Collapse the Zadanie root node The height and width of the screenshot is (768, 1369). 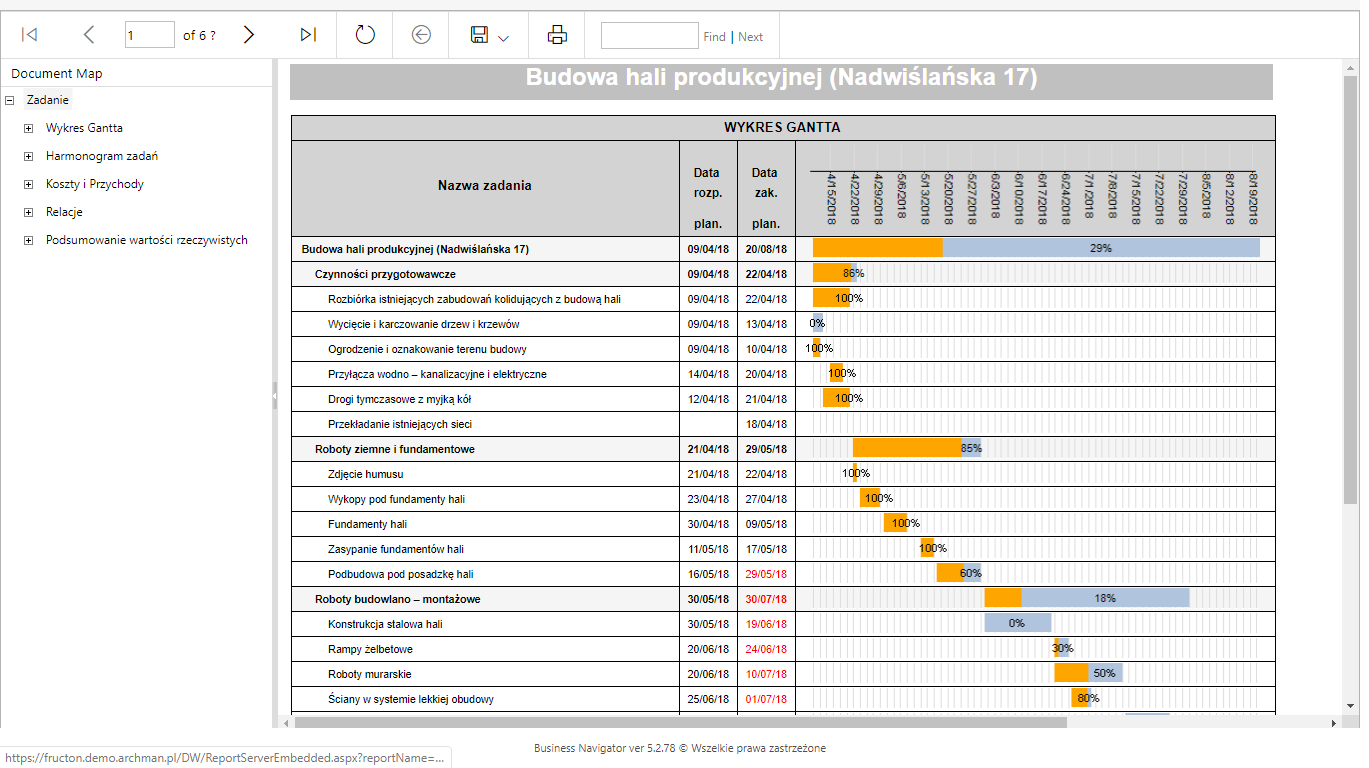(9, 100)
